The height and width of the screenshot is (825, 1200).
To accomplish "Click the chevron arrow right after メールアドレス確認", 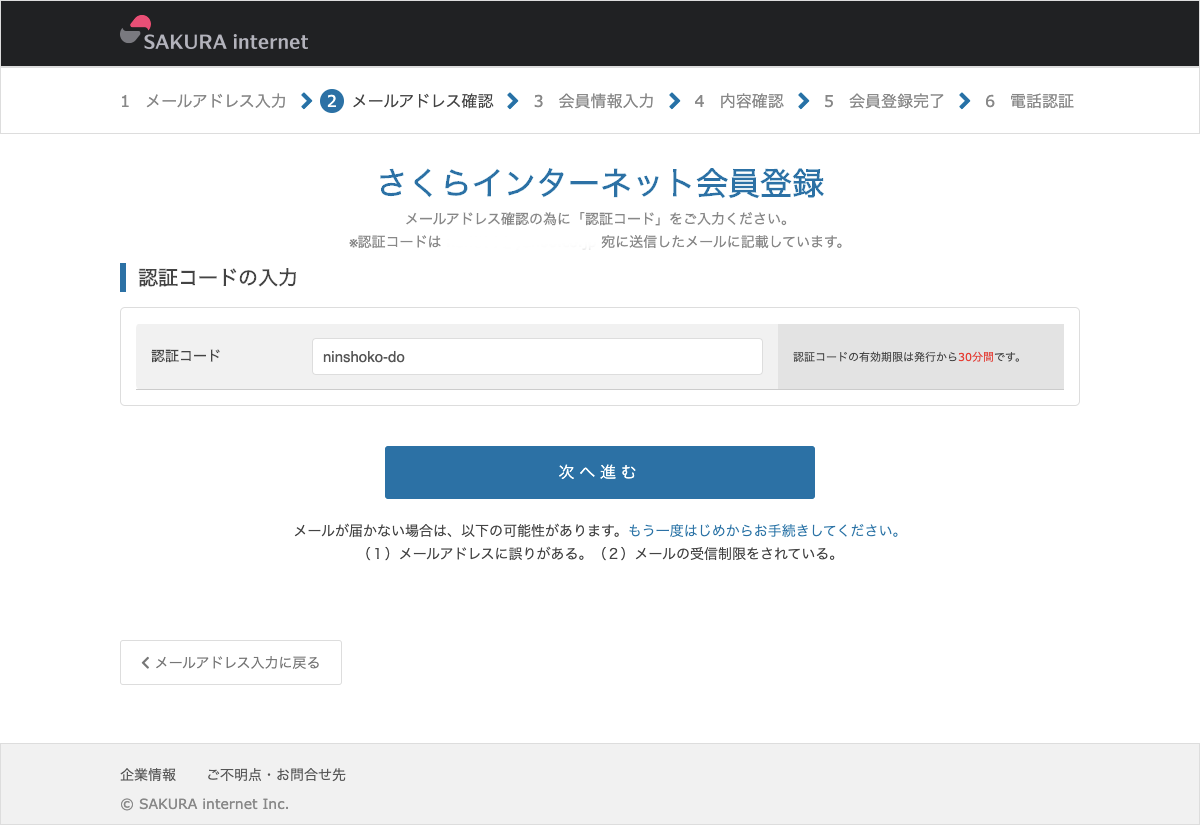I will pos(513,101).
